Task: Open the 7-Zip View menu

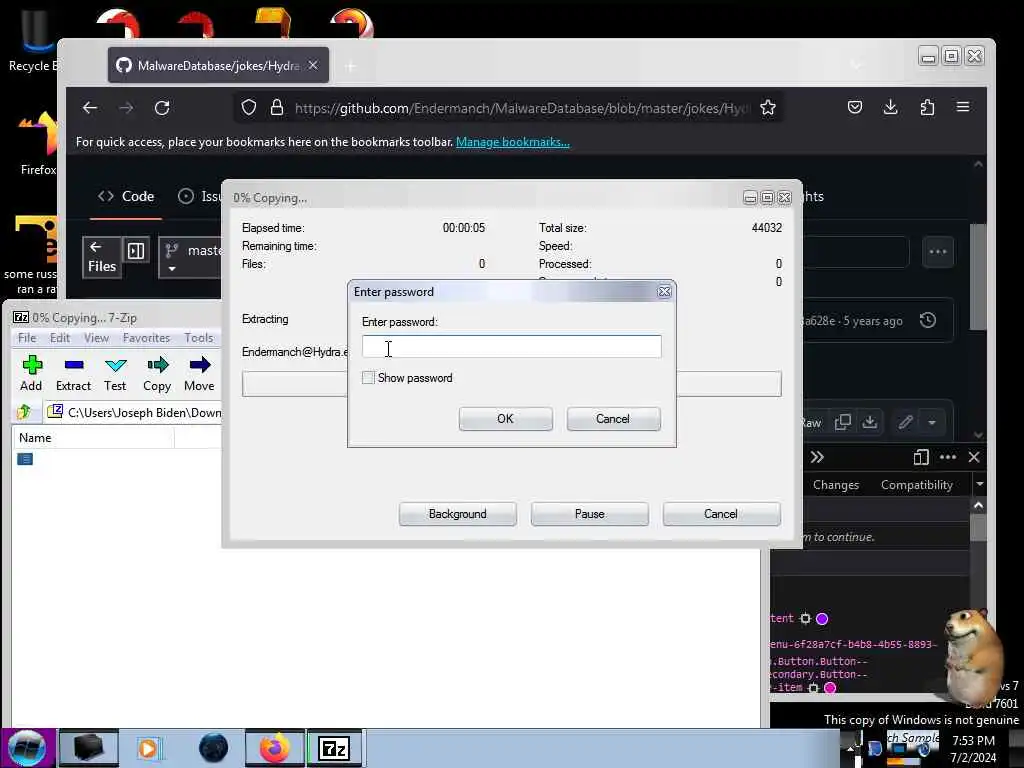Action: coord(96,338)
